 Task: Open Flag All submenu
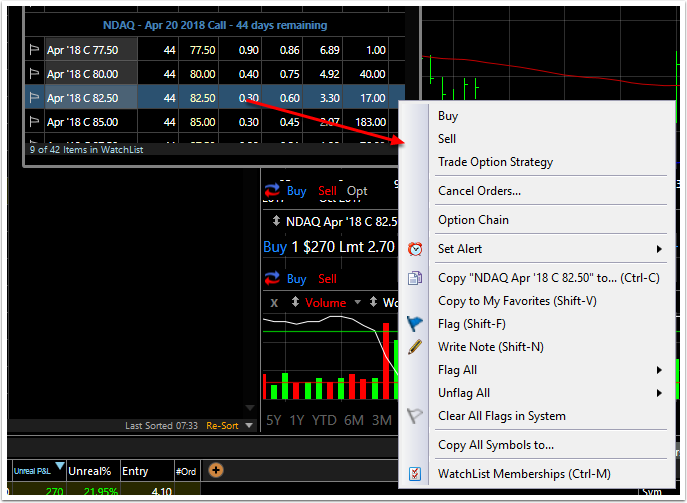[457, 370]
